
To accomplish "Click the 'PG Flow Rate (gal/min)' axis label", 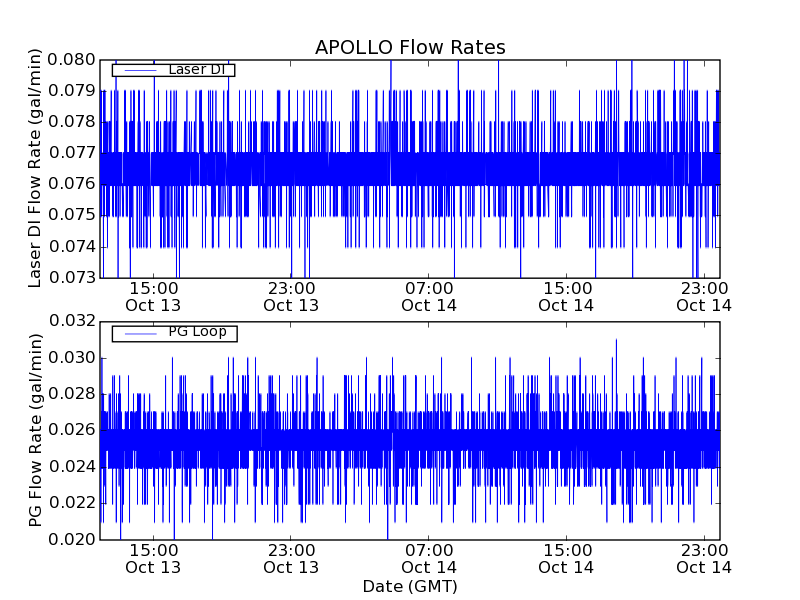I will point(35,431).
